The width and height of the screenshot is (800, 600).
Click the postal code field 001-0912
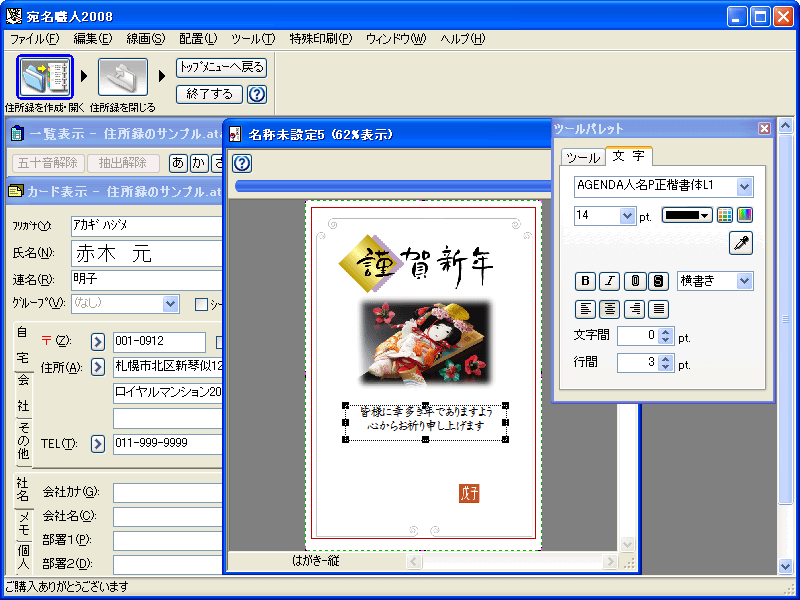159,342
